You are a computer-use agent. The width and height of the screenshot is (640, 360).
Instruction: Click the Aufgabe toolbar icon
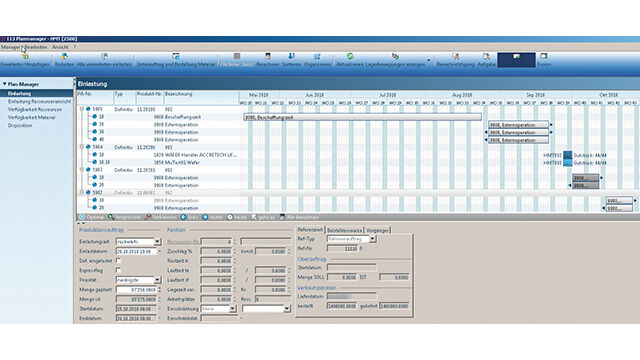[x=486, y=56]
